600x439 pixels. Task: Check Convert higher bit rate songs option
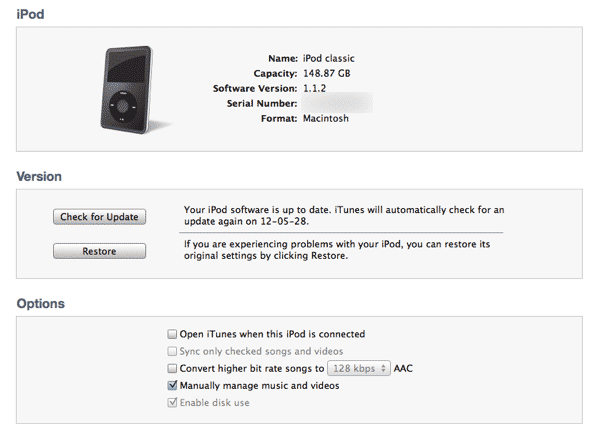point(173,368)
